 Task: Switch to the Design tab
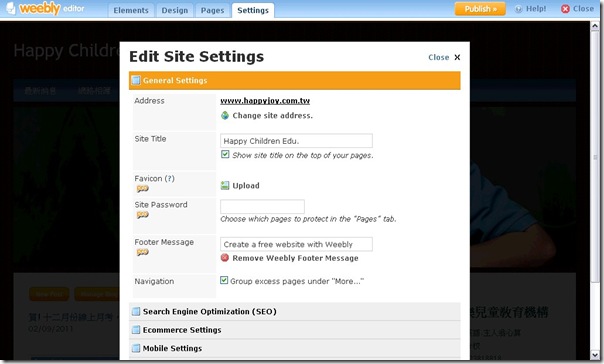pos(174,10)
